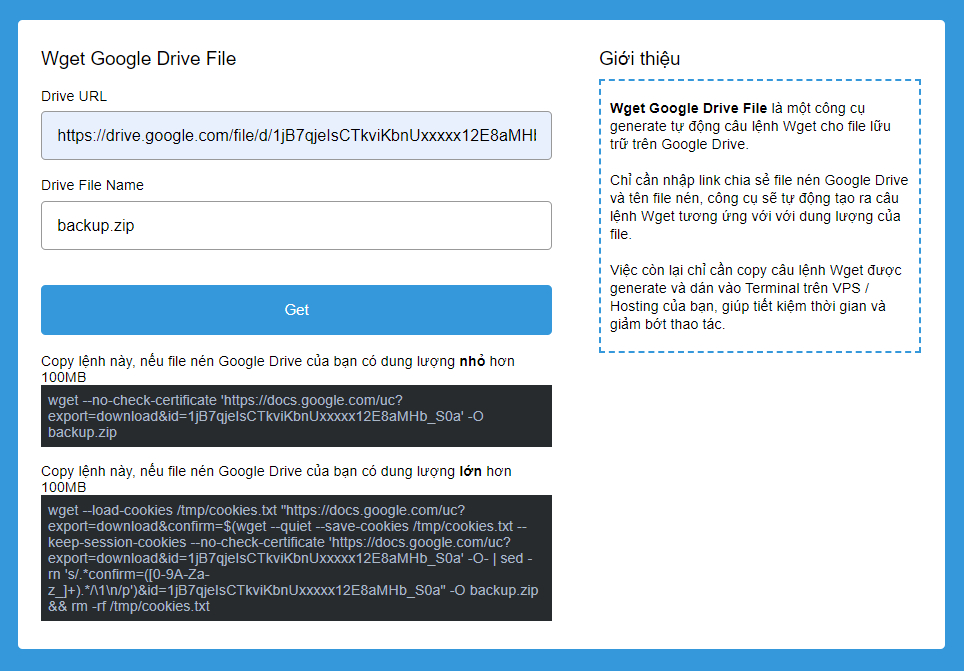This screenshot has width=964, height=671.
Task: Click the bold 'Wget Google Drive File' intro text
Action: (689, 108)
